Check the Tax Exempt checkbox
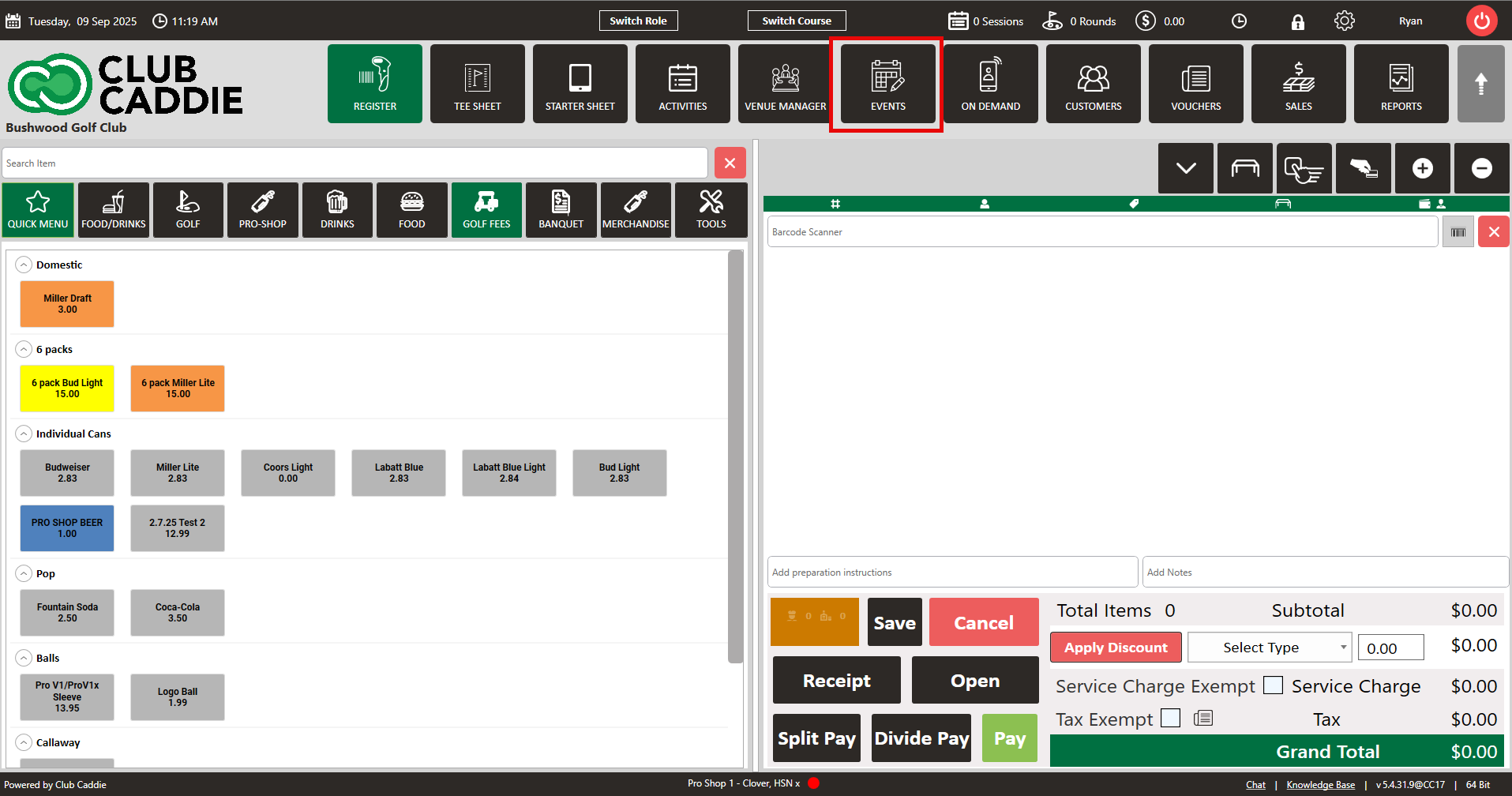 (1170, 718)
